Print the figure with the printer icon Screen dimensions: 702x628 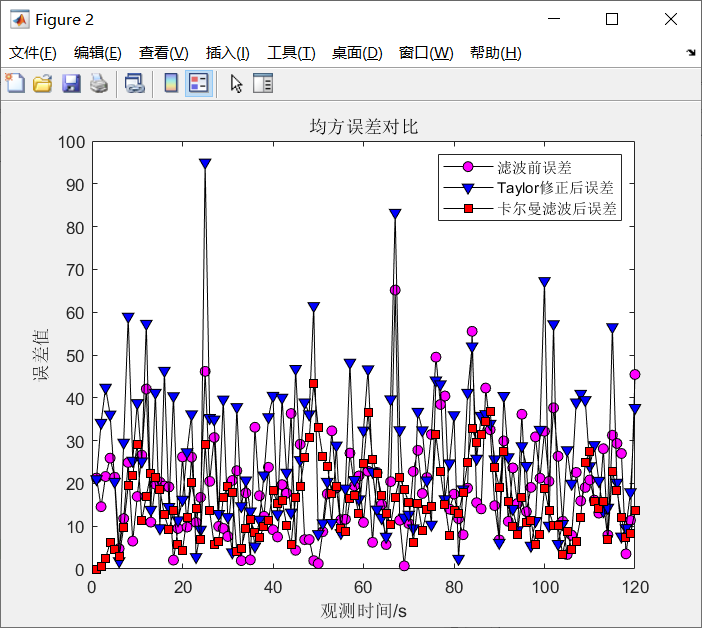click(x=99, y=83)
